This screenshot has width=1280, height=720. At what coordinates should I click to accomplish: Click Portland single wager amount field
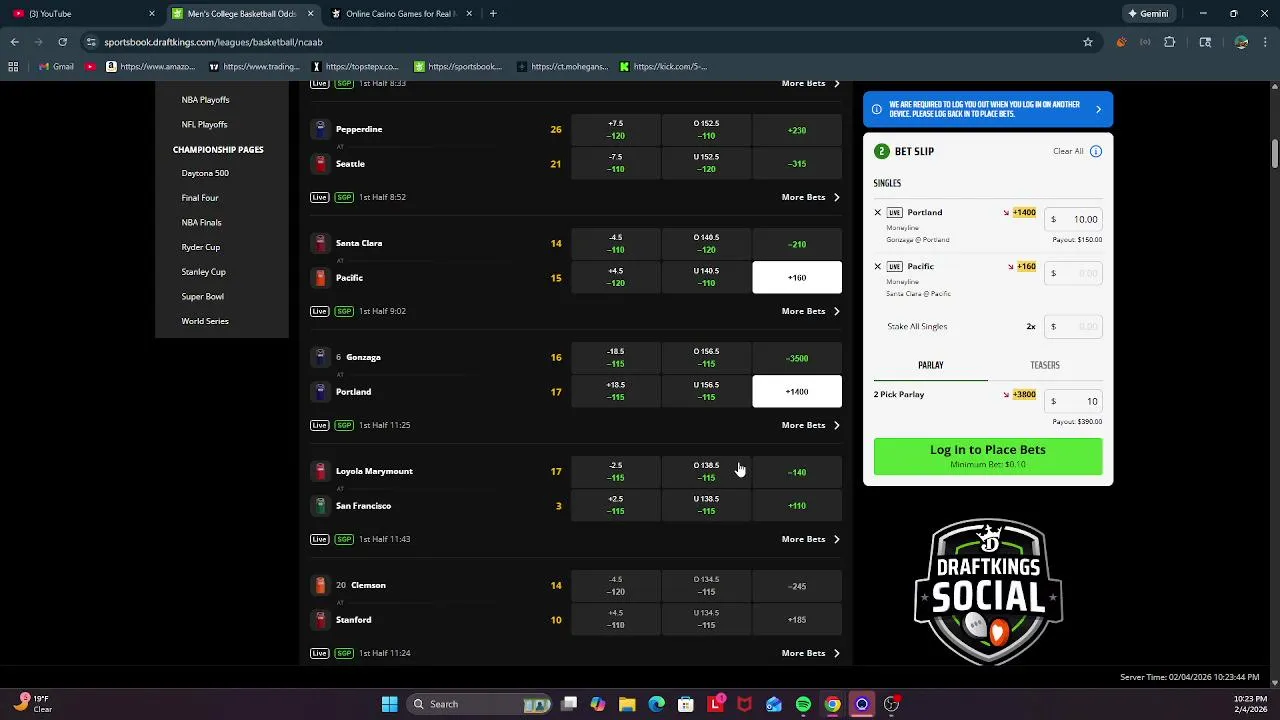click(1073, 219)
